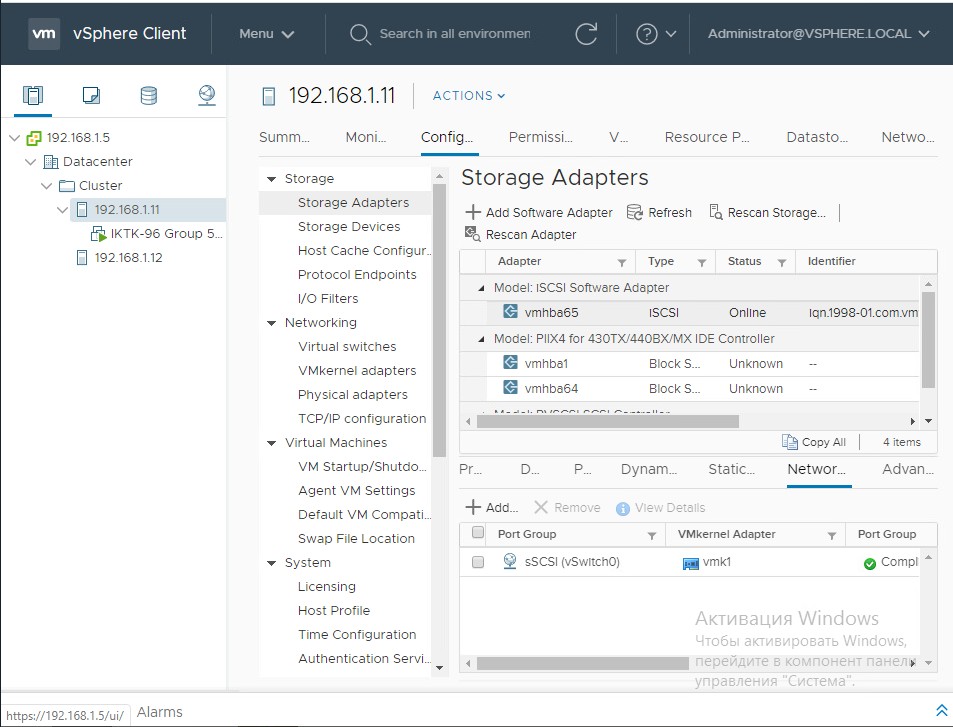Open Licensing settings
953x727 pixels.
pos(326,587)
